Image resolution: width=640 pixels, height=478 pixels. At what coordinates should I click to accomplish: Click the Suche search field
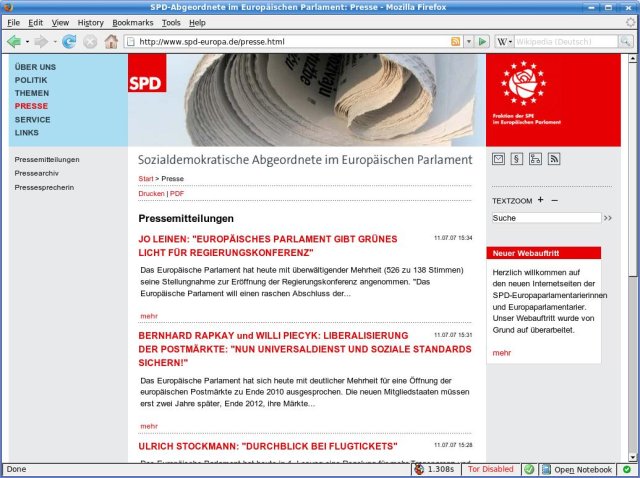[547, 218]
